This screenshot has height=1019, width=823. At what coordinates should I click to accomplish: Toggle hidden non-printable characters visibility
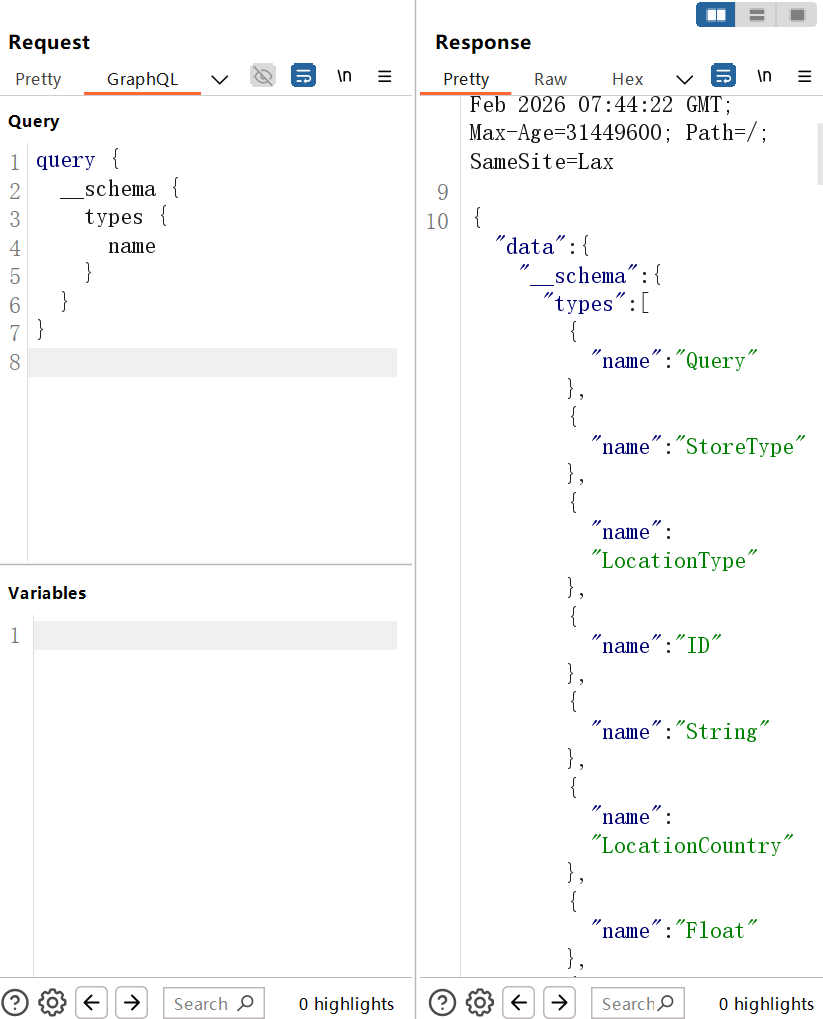tap(263, 75)
